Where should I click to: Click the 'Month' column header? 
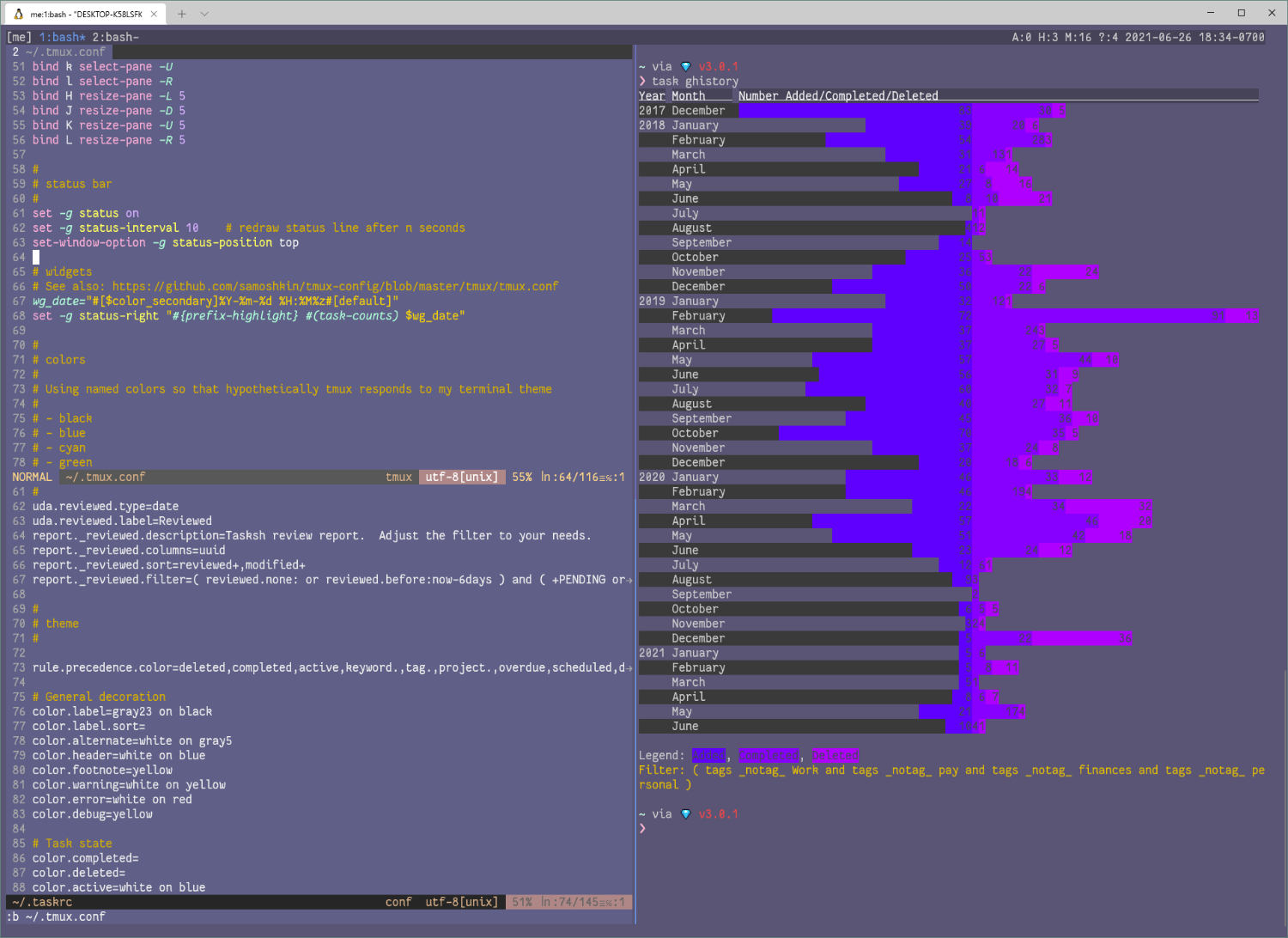point(689,95)
